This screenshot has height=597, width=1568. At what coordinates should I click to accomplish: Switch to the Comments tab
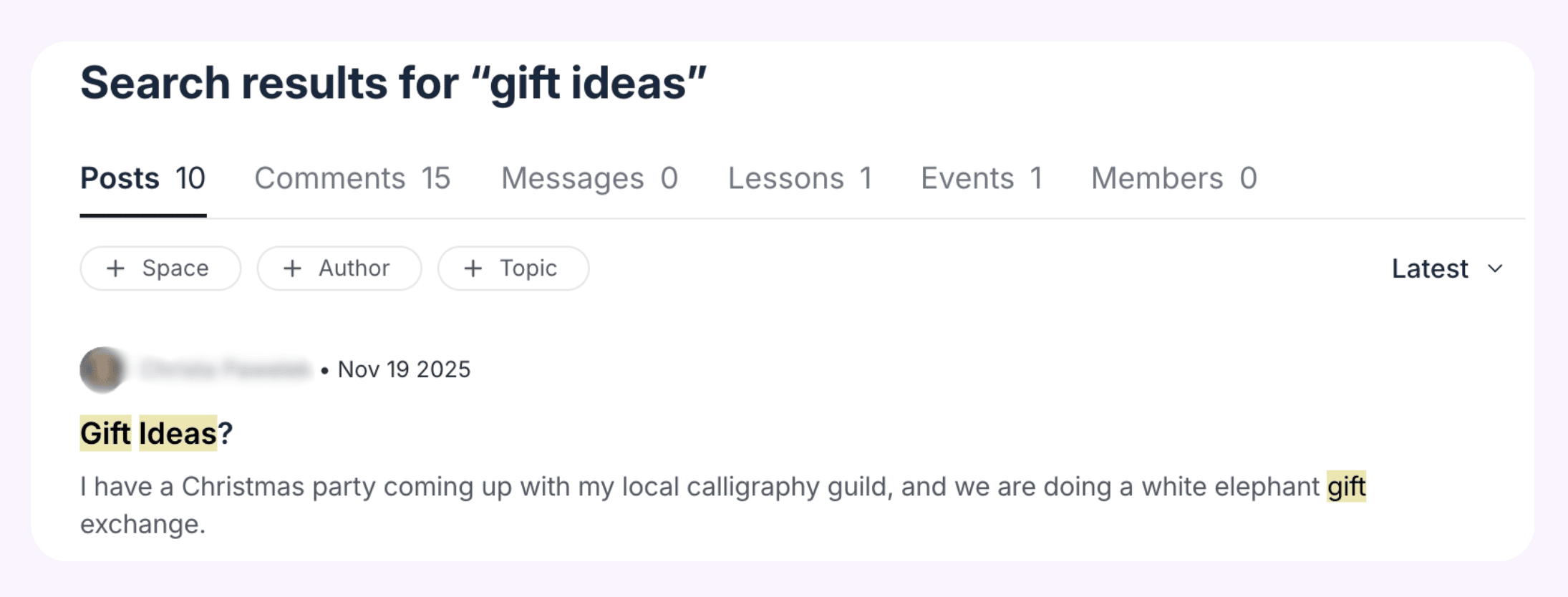[352, 178]
